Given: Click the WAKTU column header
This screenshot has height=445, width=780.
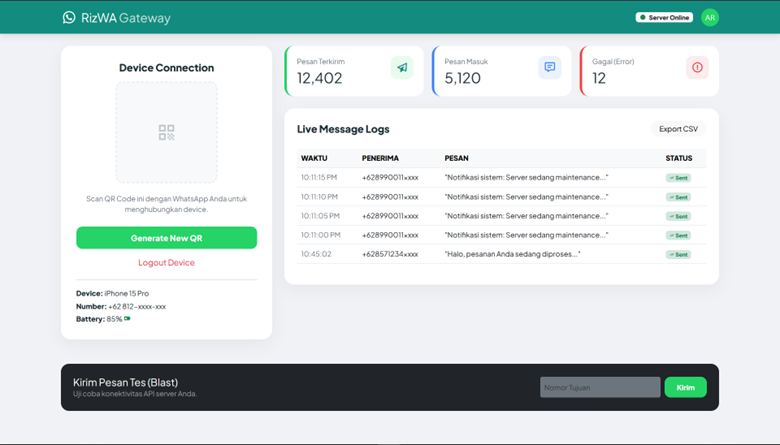Looking at the screenshot, I should [x=314, y=158].
